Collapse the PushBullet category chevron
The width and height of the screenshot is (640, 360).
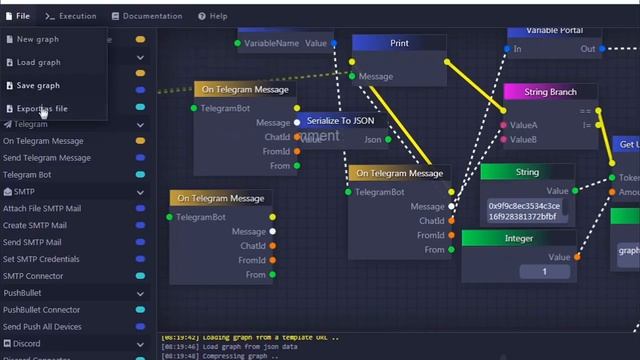[x=140, y=293]
